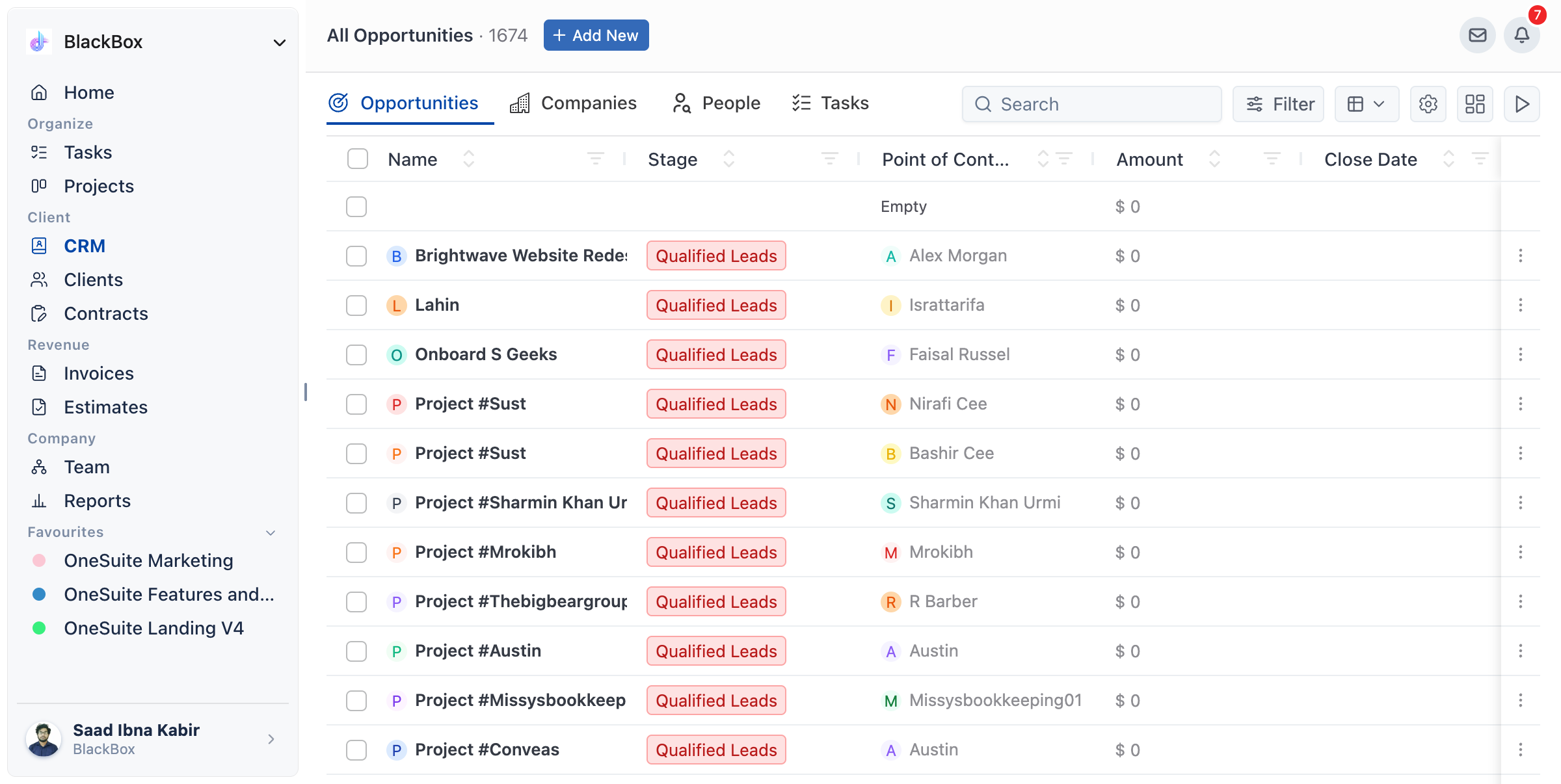
Task: Open OneSuite Marketing pink favourite
Action: click(148, 560)
